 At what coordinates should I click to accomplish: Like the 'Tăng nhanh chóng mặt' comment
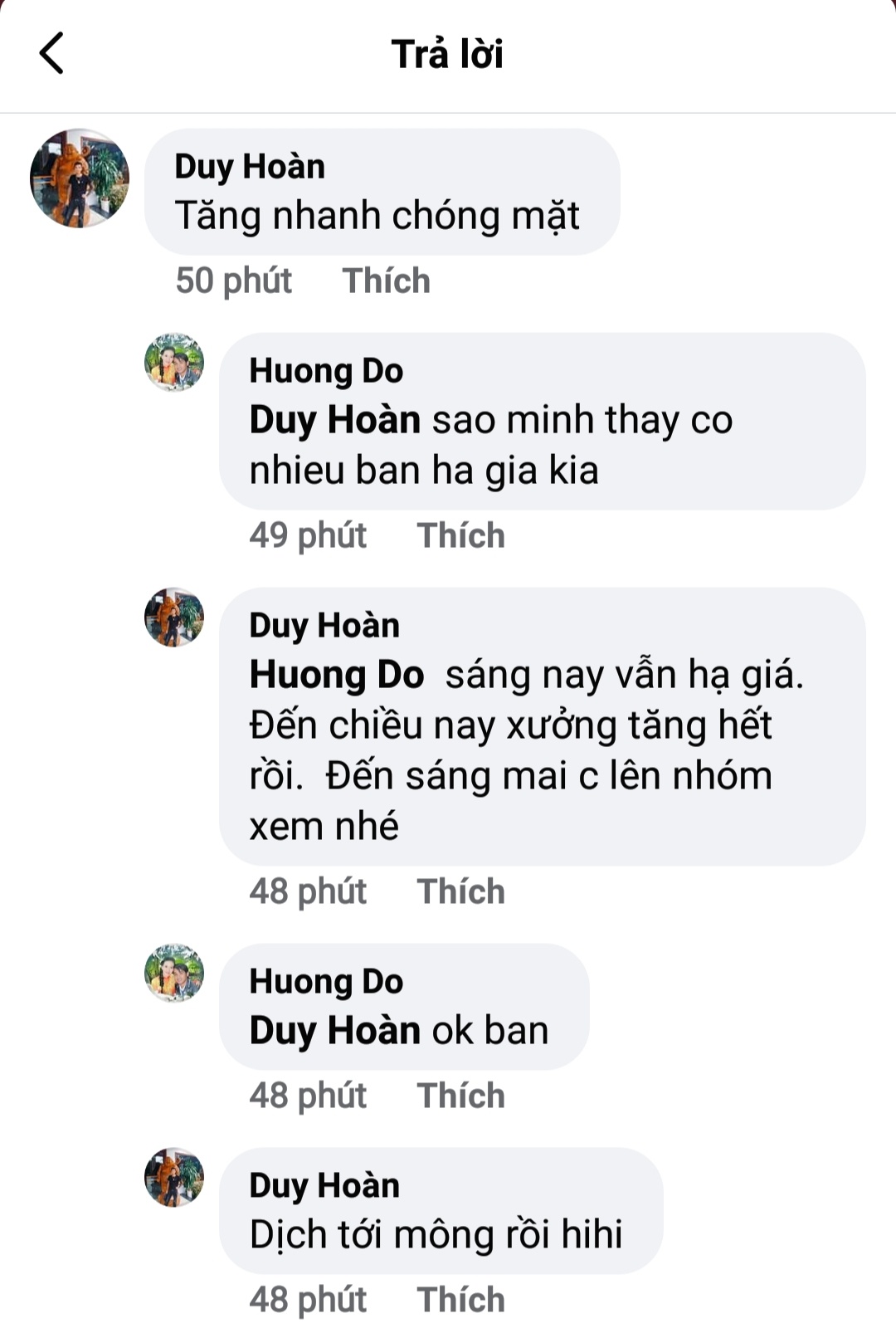coord(386,281)
